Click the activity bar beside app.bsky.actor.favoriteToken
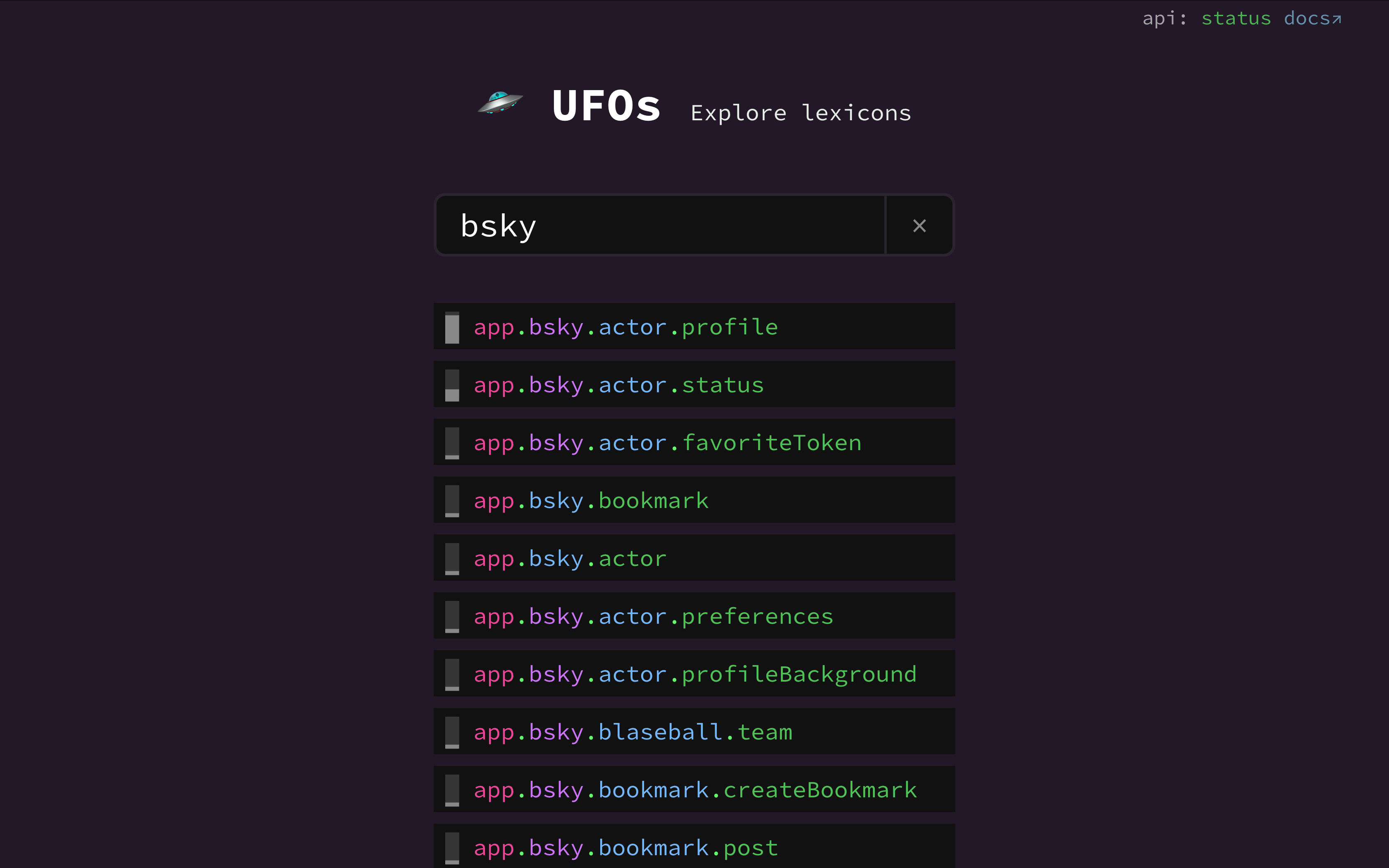The width and height of the screenshot is (1389, 868). 452,443
